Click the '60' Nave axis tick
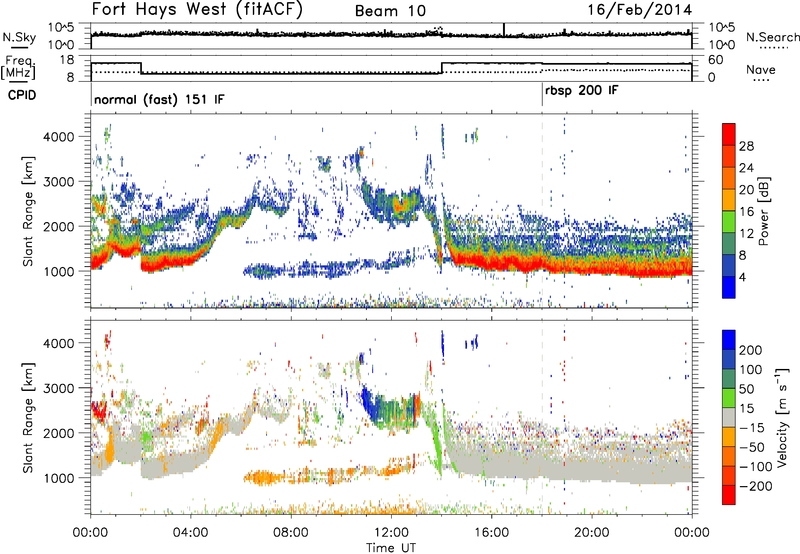 [715, 60]
